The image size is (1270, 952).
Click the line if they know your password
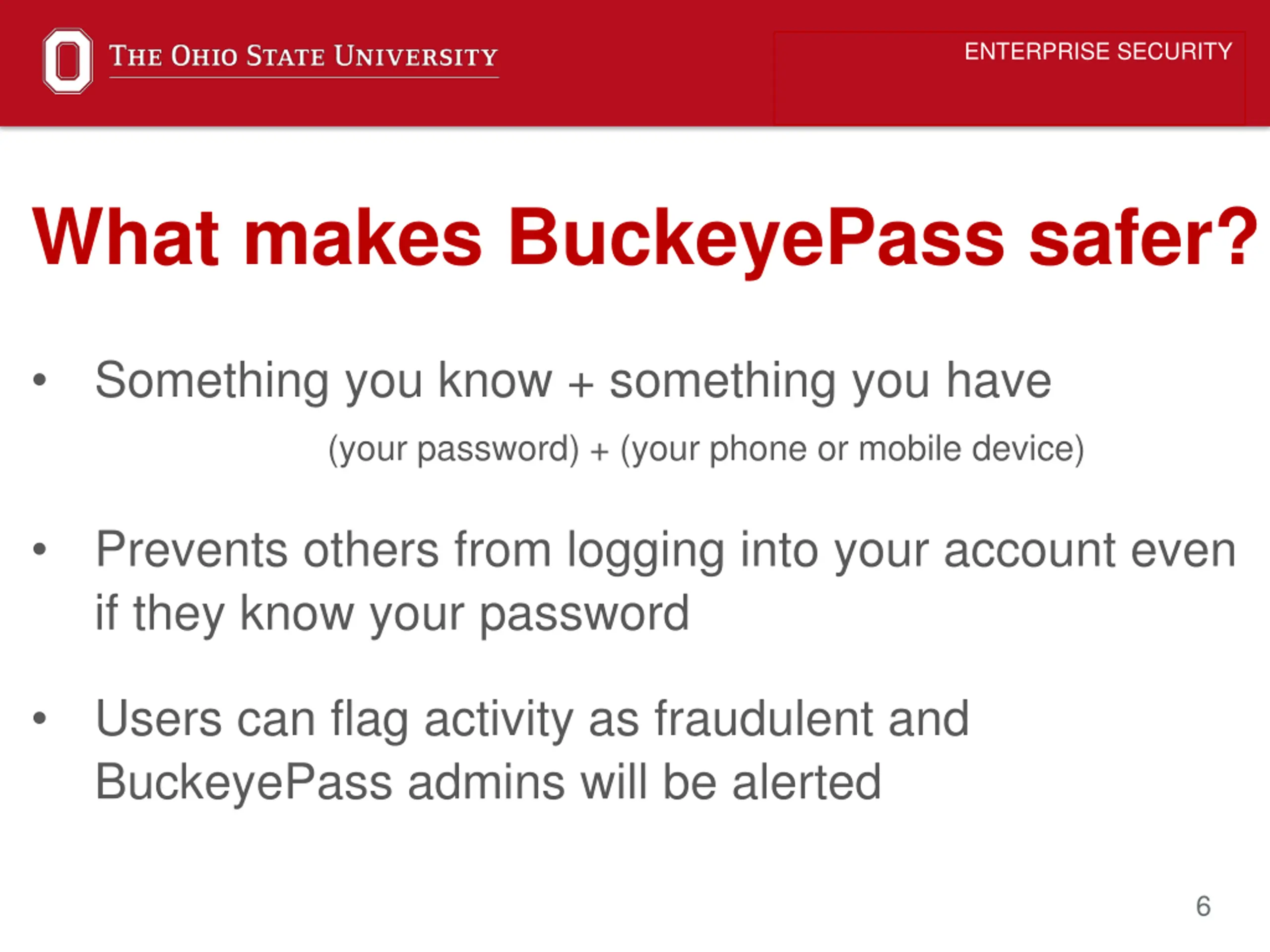(392, 613)
